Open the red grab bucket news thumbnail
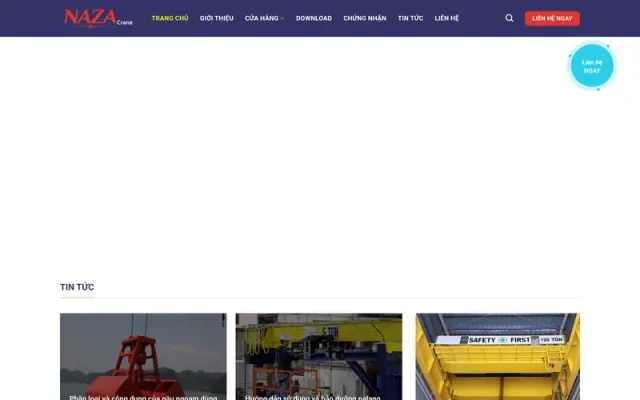Viewport: 640px width, 400px height. 143,356
